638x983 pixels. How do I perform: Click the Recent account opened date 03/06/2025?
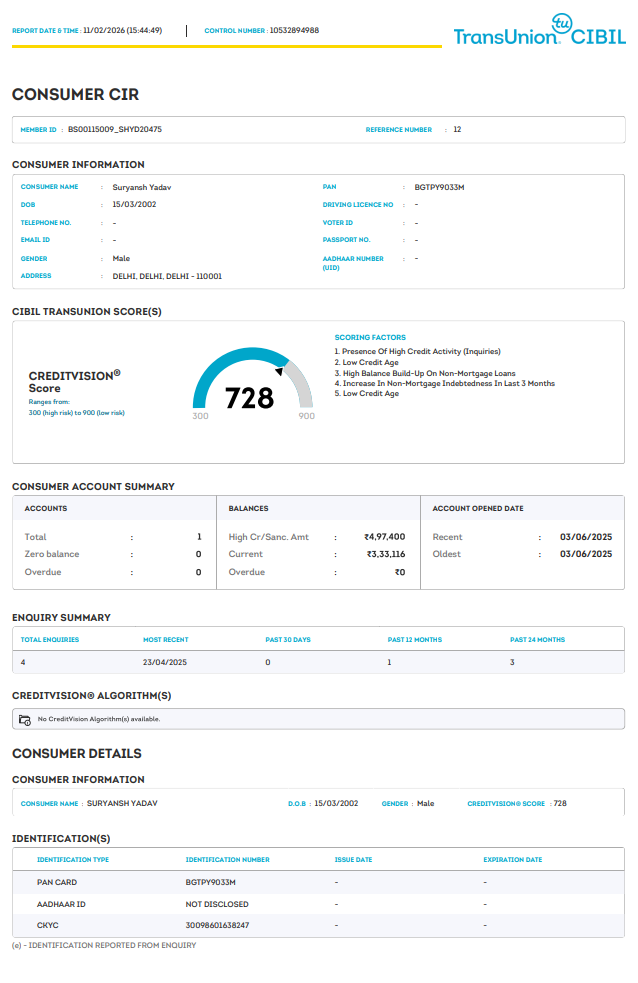586,537
